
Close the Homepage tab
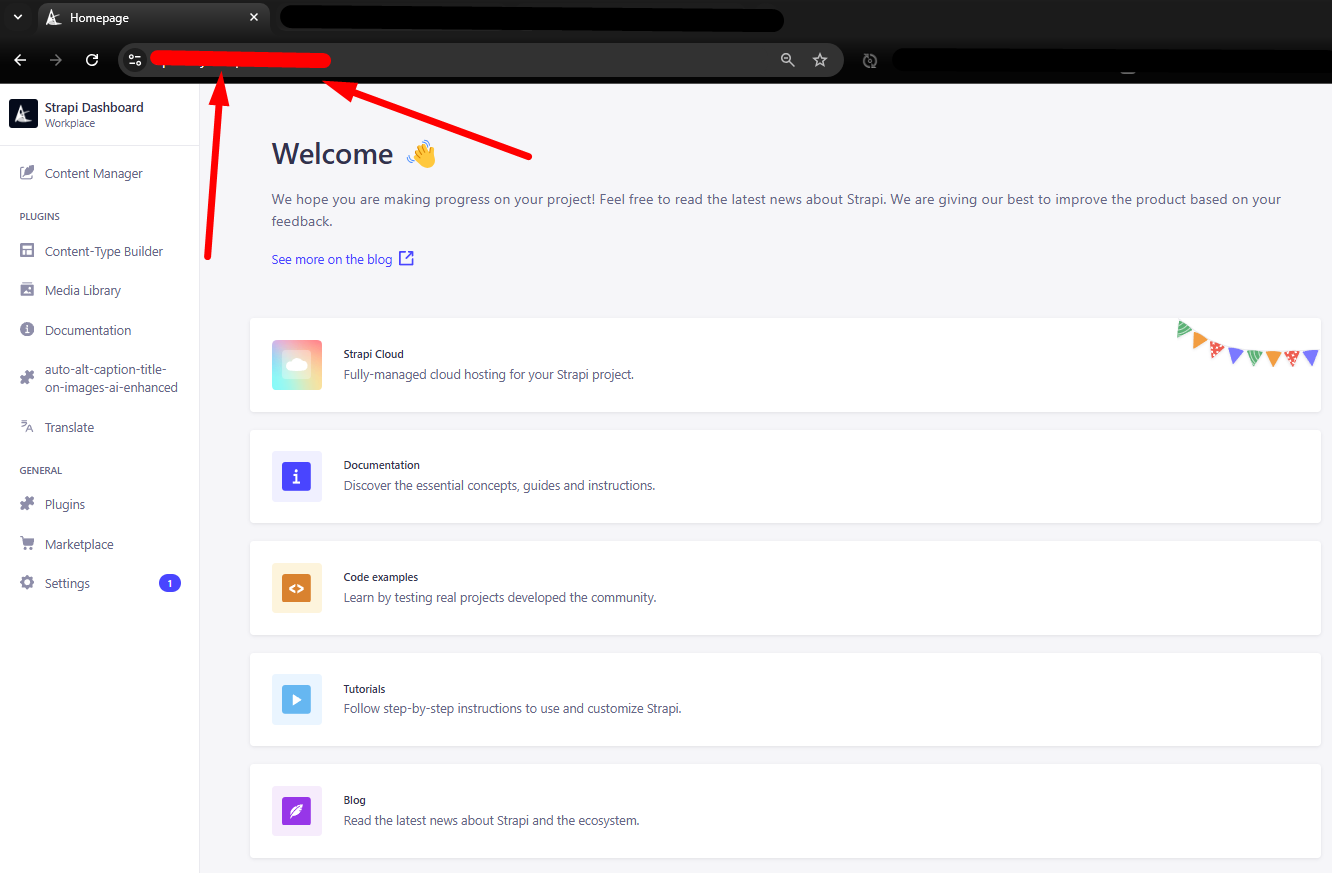pyautogui.click(x=254, y=17)
